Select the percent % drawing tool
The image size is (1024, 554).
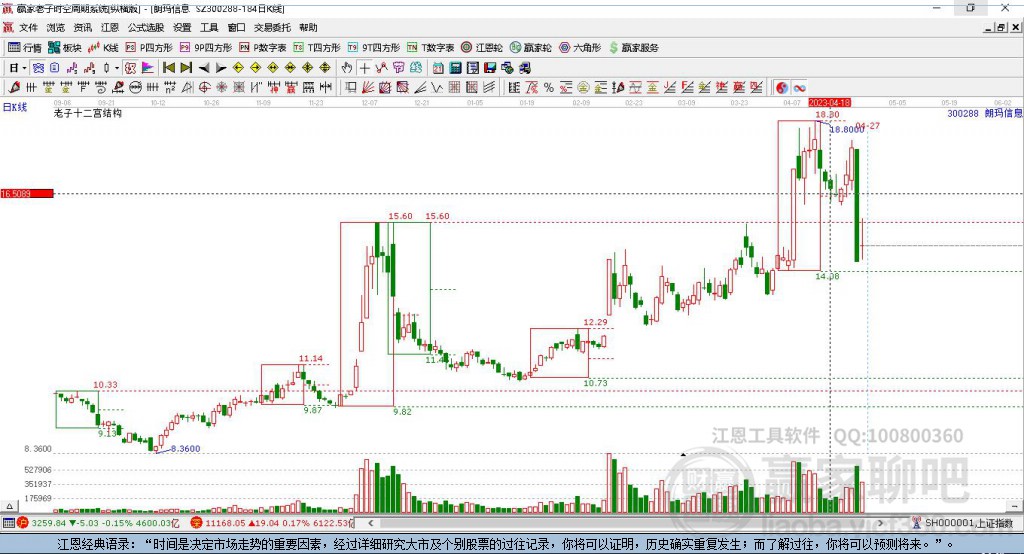click(549, 88)
